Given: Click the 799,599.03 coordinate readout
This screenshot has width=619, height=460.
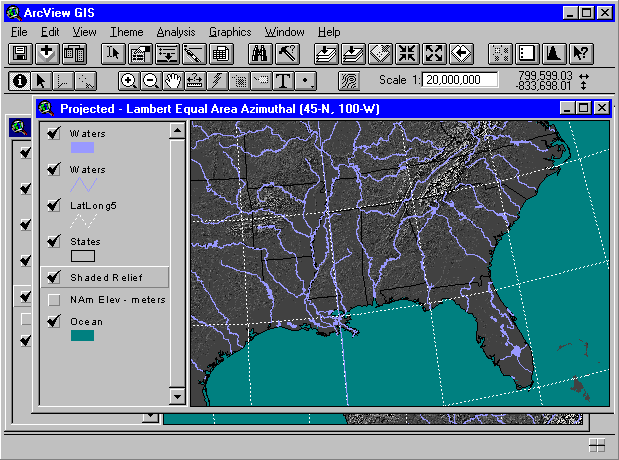Looking at the screenshot, I should pos(545,75).
